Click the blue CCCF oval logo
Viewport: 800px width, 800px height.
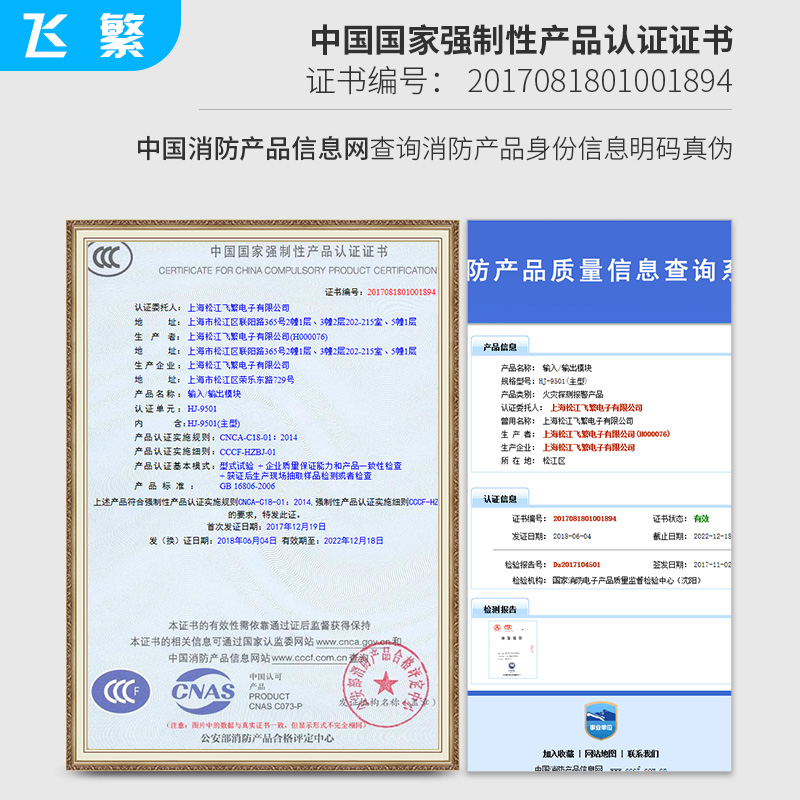tap(121, 691)
